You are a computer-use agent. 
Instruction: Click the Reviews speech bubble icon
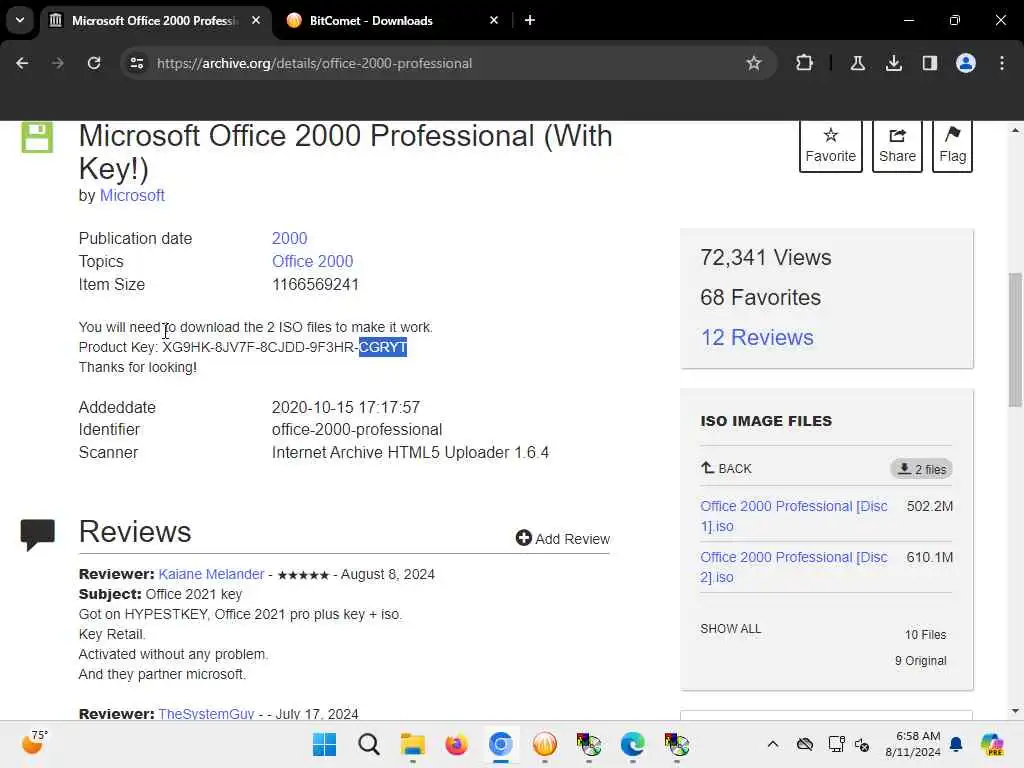pyautogui.click(x=37, y=534)
